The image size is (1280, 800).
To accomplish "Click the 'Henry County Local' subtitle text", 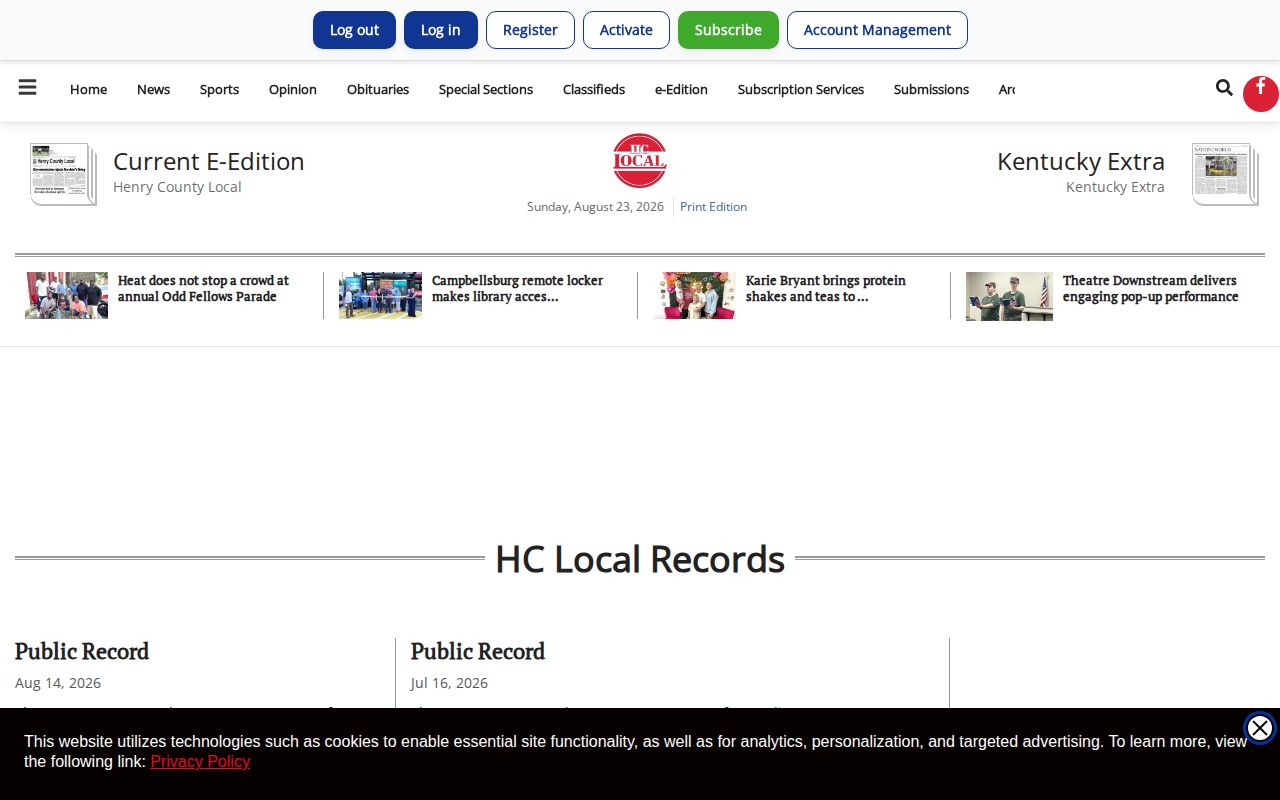I will tap(177, 187).
